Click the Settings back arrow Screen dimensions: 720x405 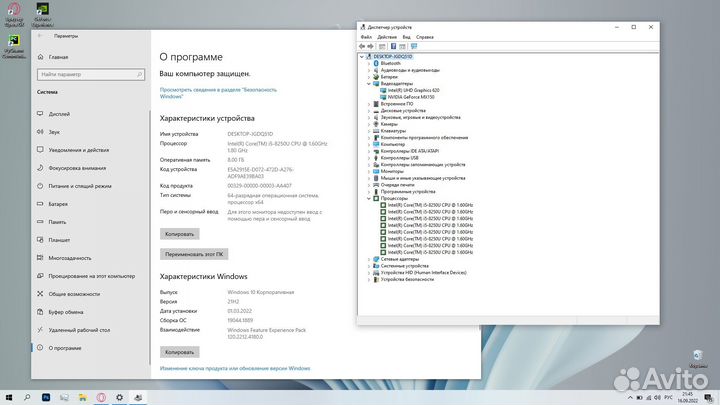(x=40, y=36)
